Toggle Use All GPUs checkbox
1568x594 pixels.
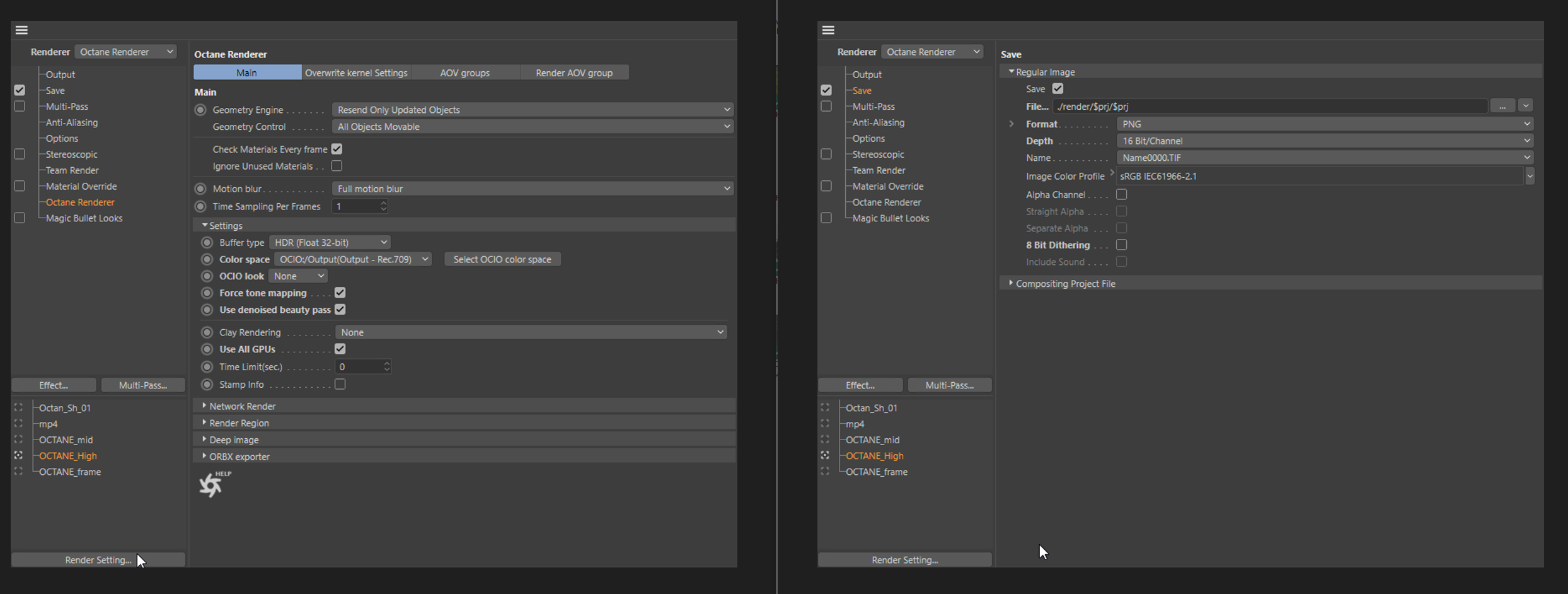pos(340,349)
